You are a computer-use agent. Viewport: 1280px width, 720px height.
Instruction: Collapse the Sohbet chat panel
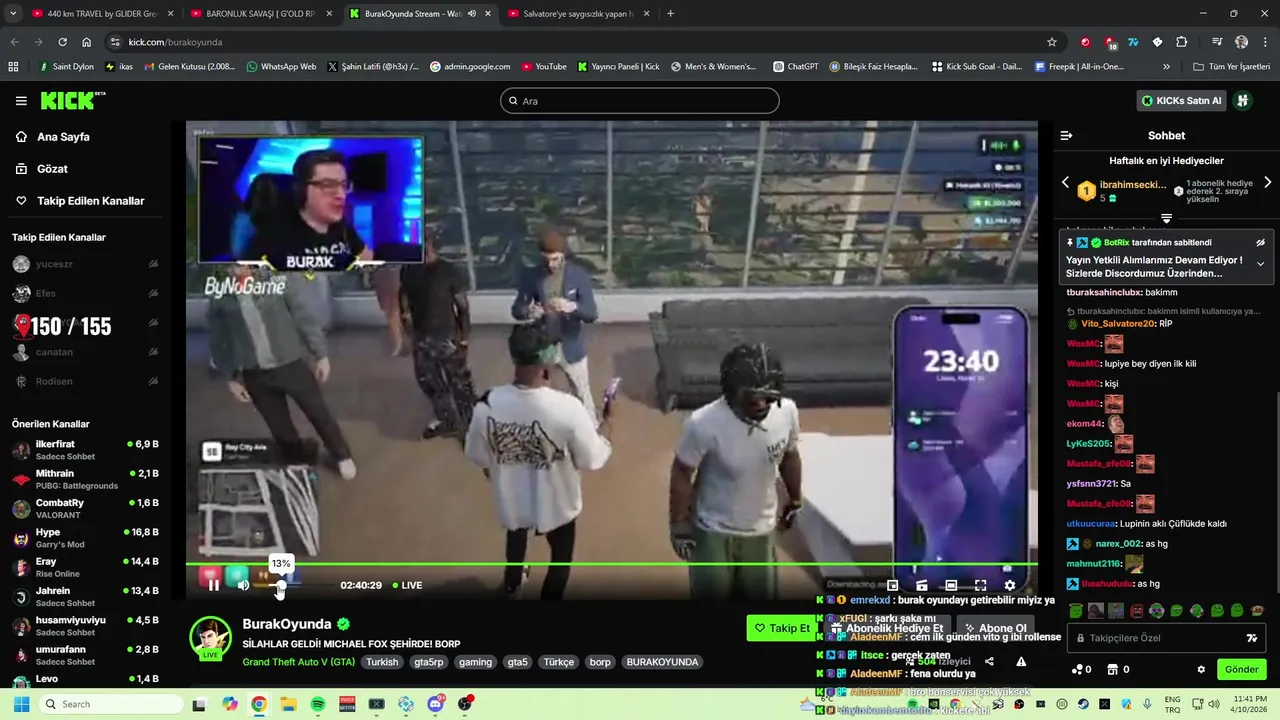(1066, 136)
